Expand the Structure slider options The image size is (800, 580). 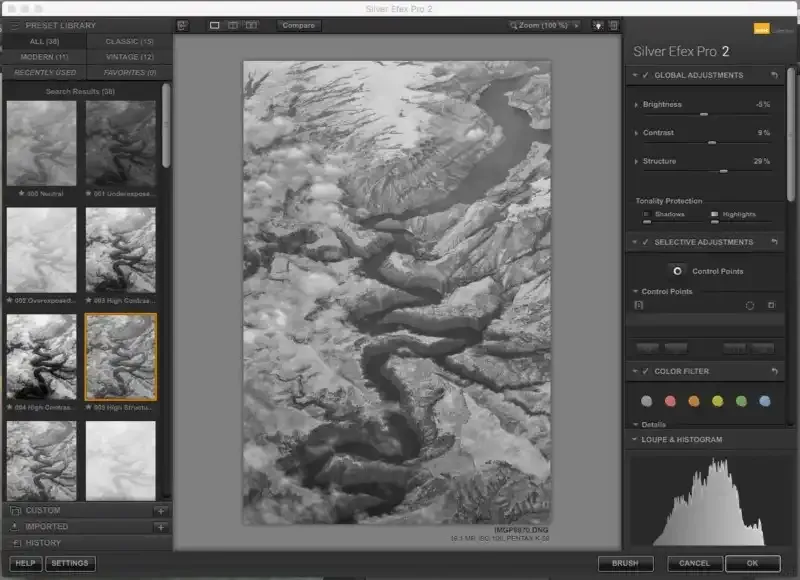pos(636,161)
